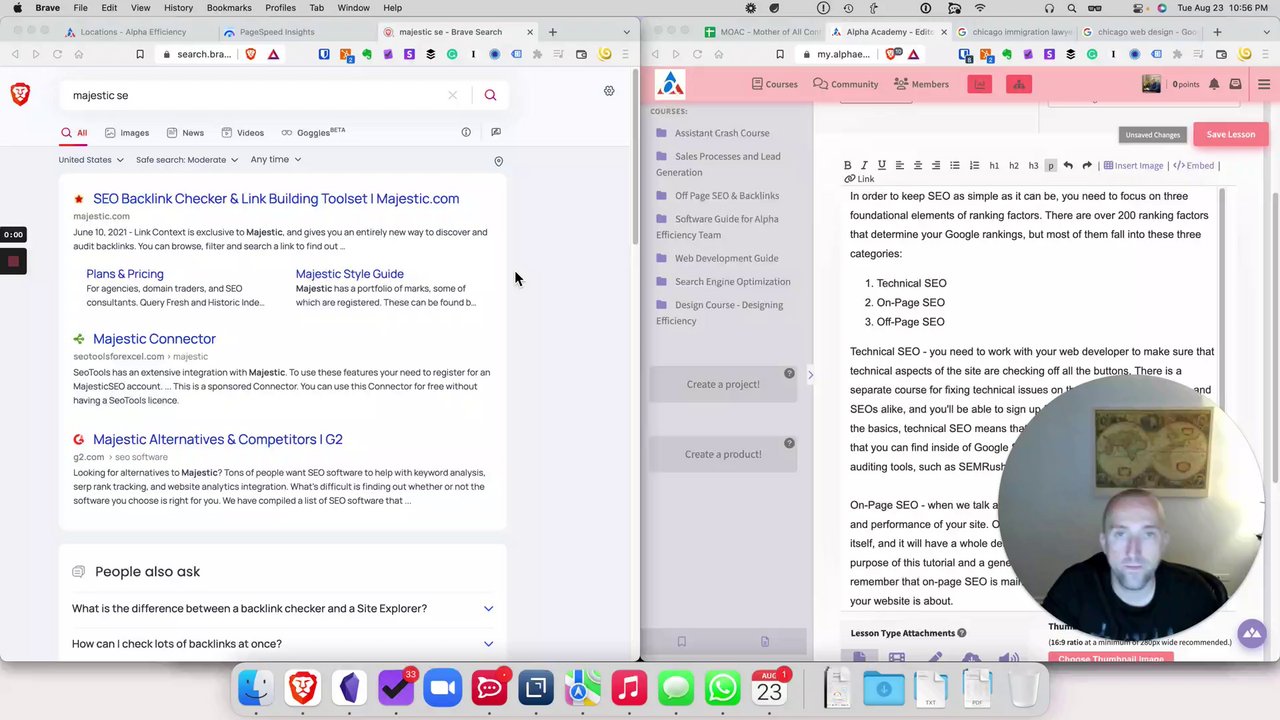Open the Bookmarks menu in menu bar

tap(229, 8)
